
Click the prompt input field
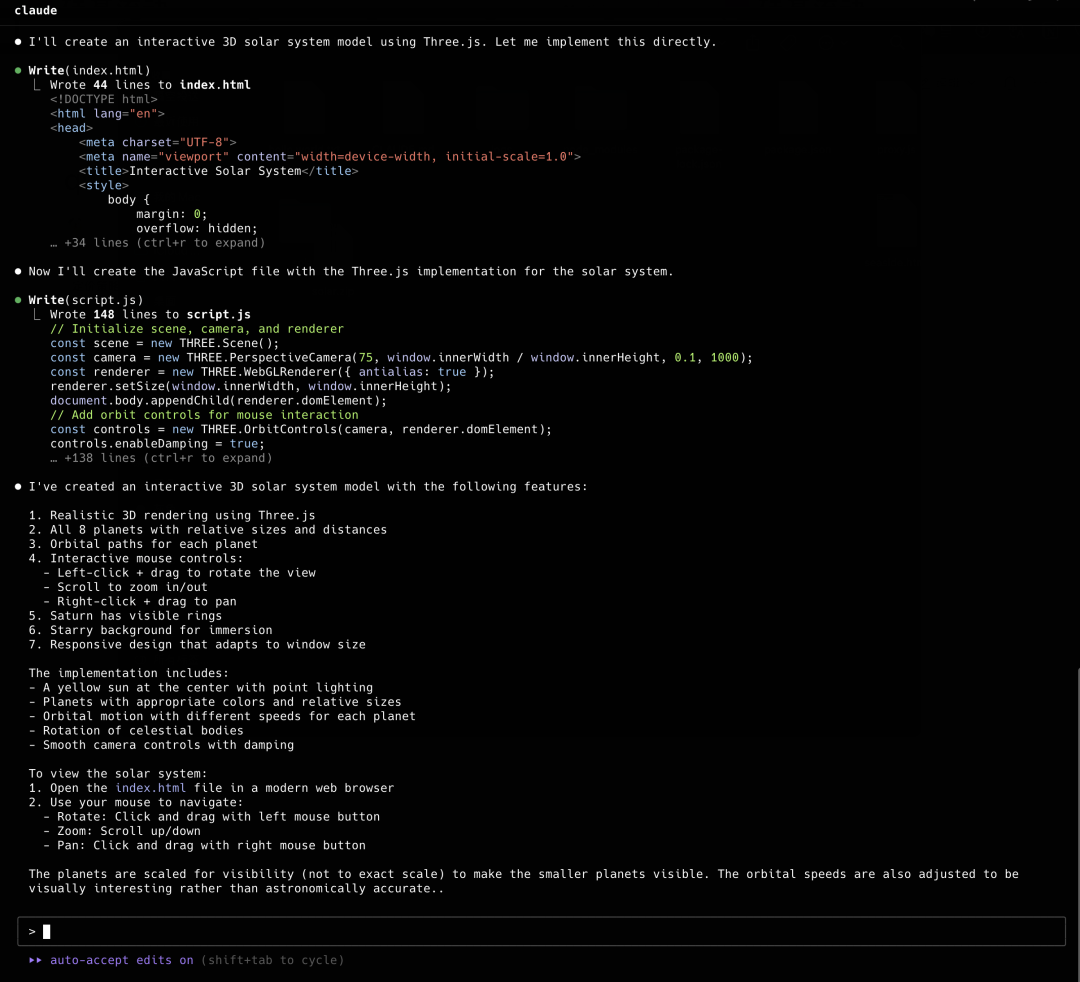pos(541,931)
